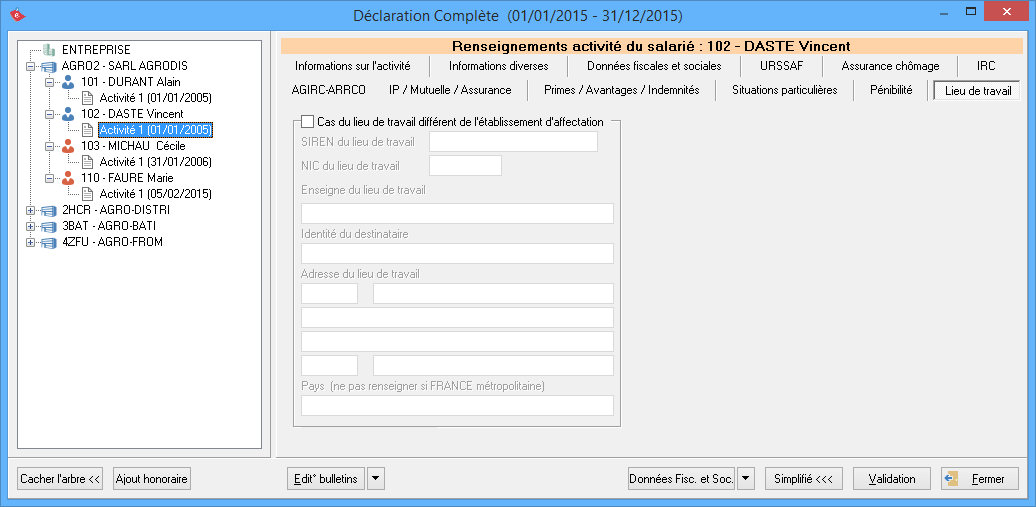1036x507 pixels.
Task: Click the Cacher l'arbre button
Action: click(61, 479)
